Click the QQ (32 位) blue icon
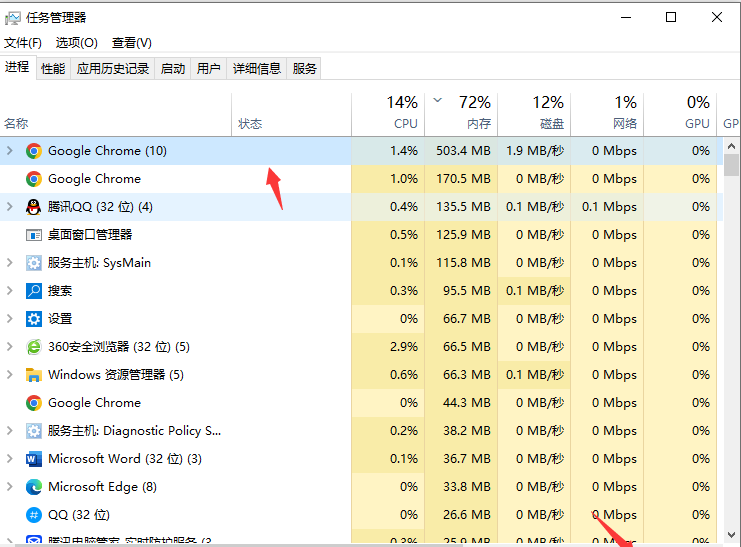The height and width of the screenshot is (547, 741). pos(34,514)
